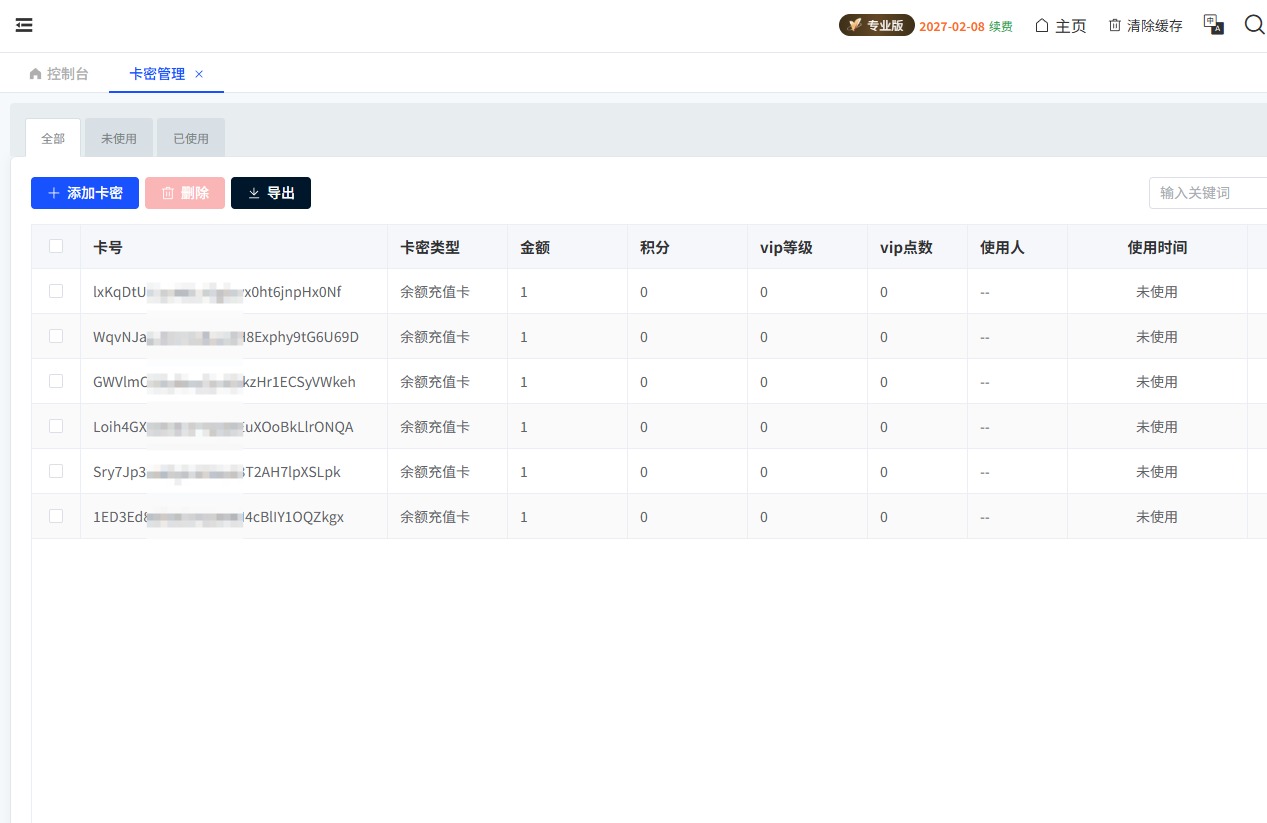Collapse the sidebar menu via hamburger icon
This screenshot has height=823, width=1267.
tap(24, 25)
